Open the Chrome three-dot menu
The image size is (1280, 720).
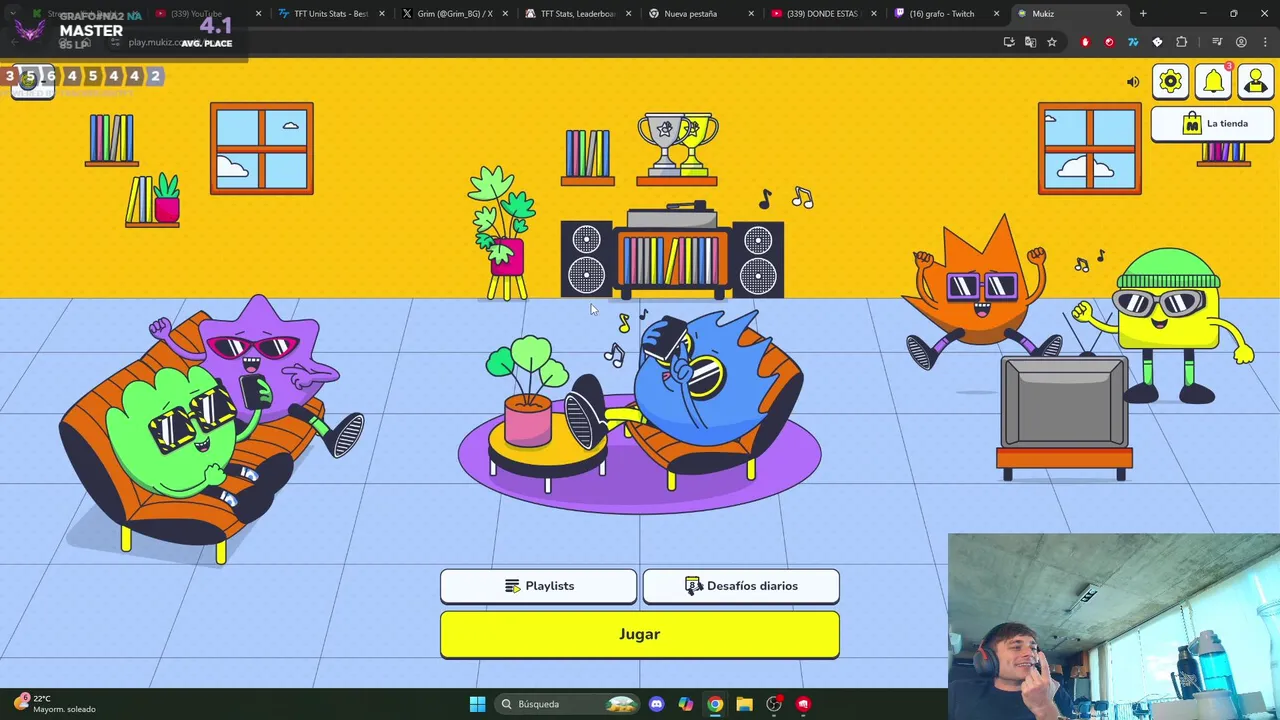tap(1265, 42)
